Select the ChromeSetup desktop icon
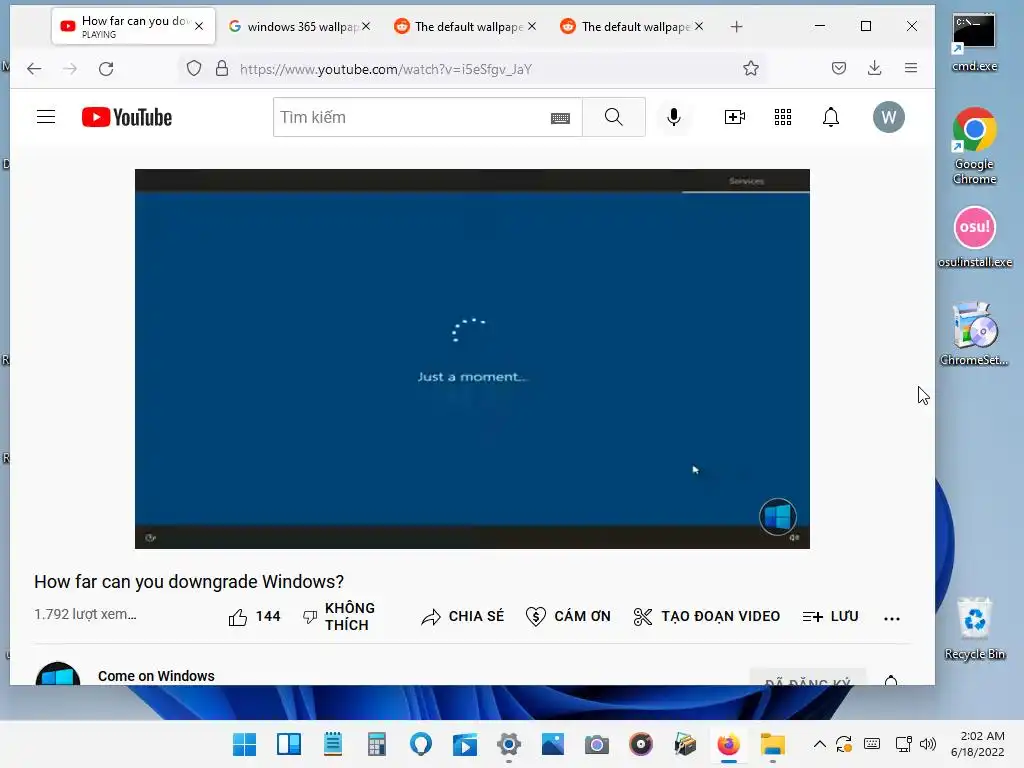Screen dimensions: 1024x768 [x=974, y=333]
